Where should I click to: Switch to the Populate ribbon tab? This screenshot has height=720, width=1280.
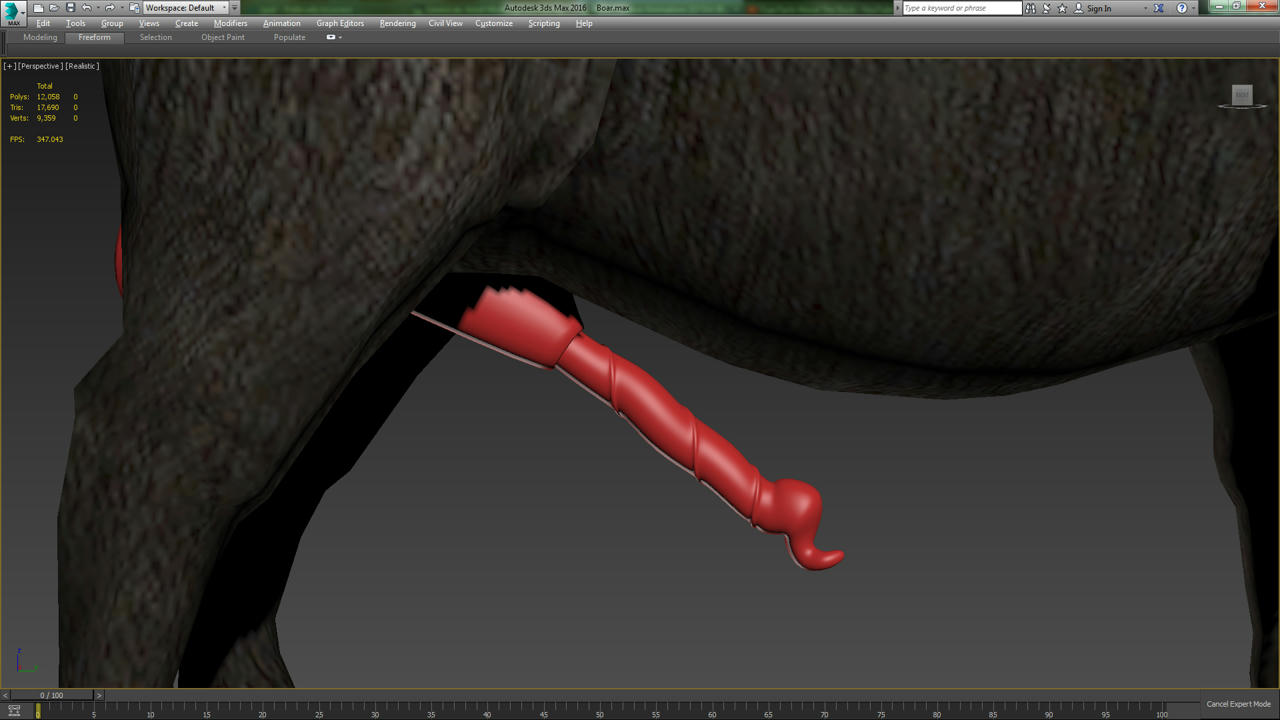coord(290,37)
